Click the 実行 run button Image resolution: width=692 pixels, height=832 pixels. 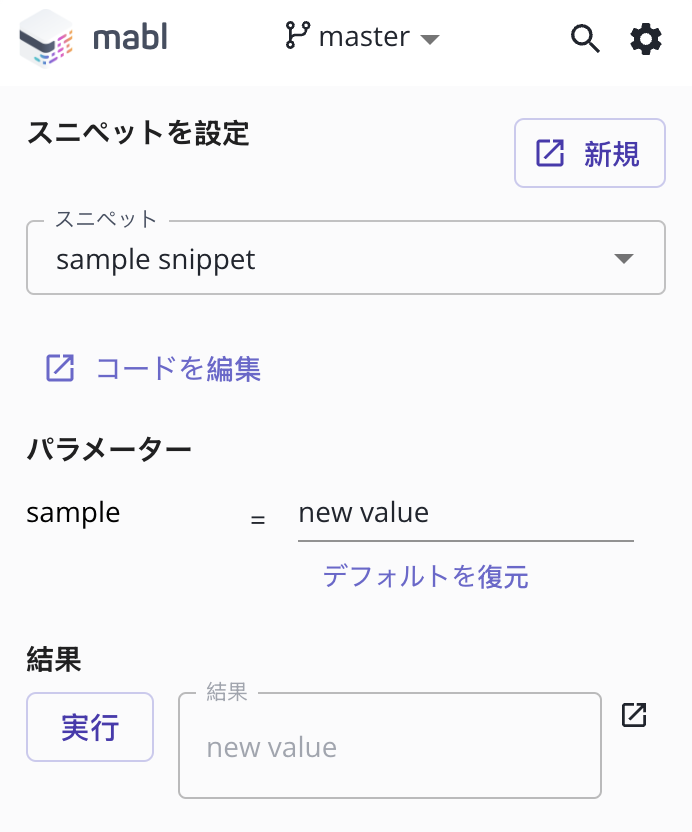(90, 727)
